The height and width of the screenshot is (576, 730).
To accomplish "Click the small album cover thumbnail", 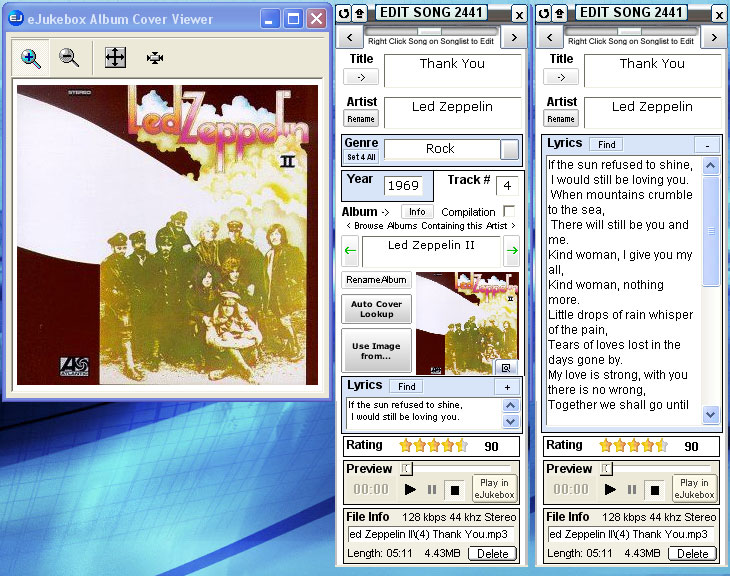I will pos(467,323).
